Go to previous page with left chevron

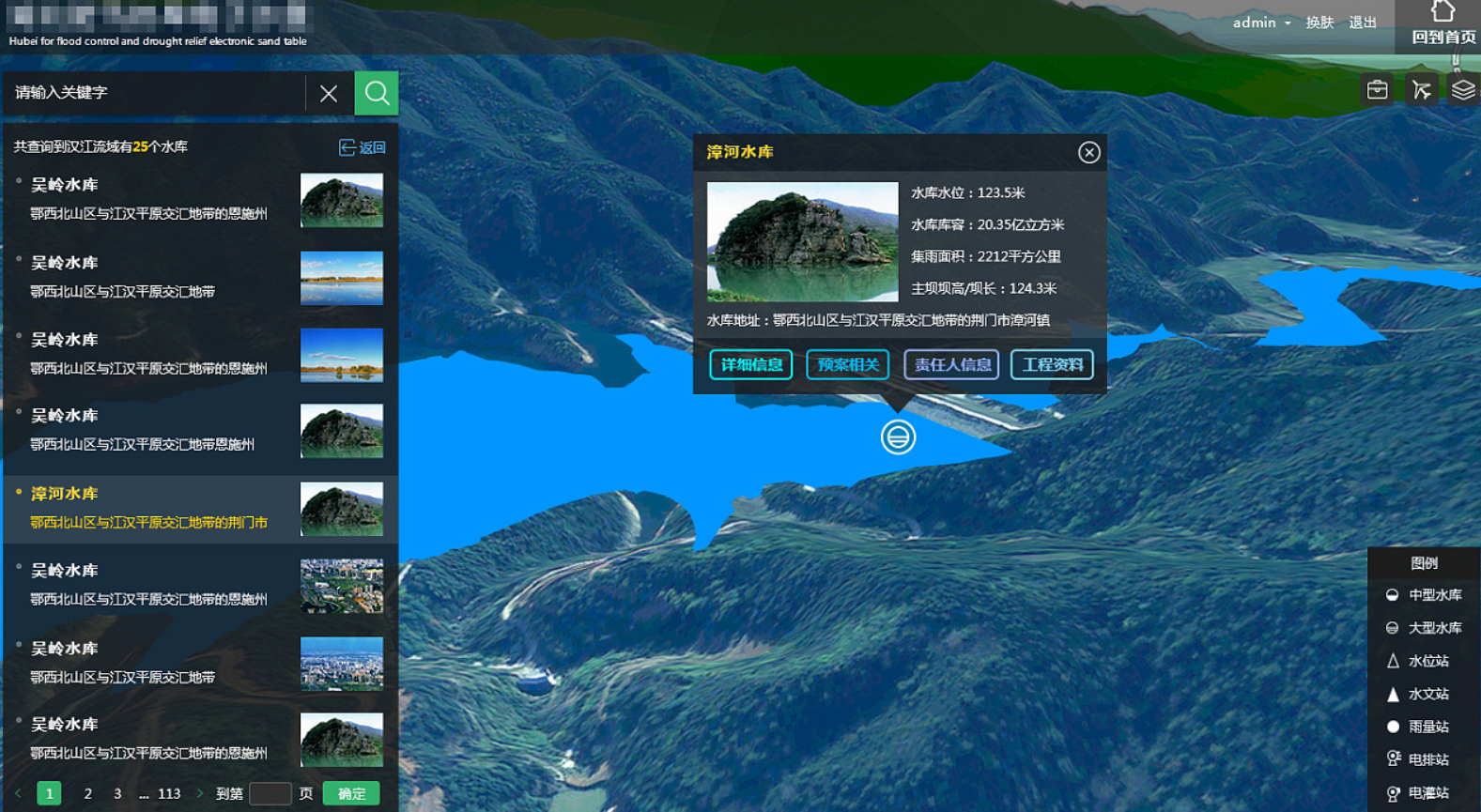pos(18,793)
